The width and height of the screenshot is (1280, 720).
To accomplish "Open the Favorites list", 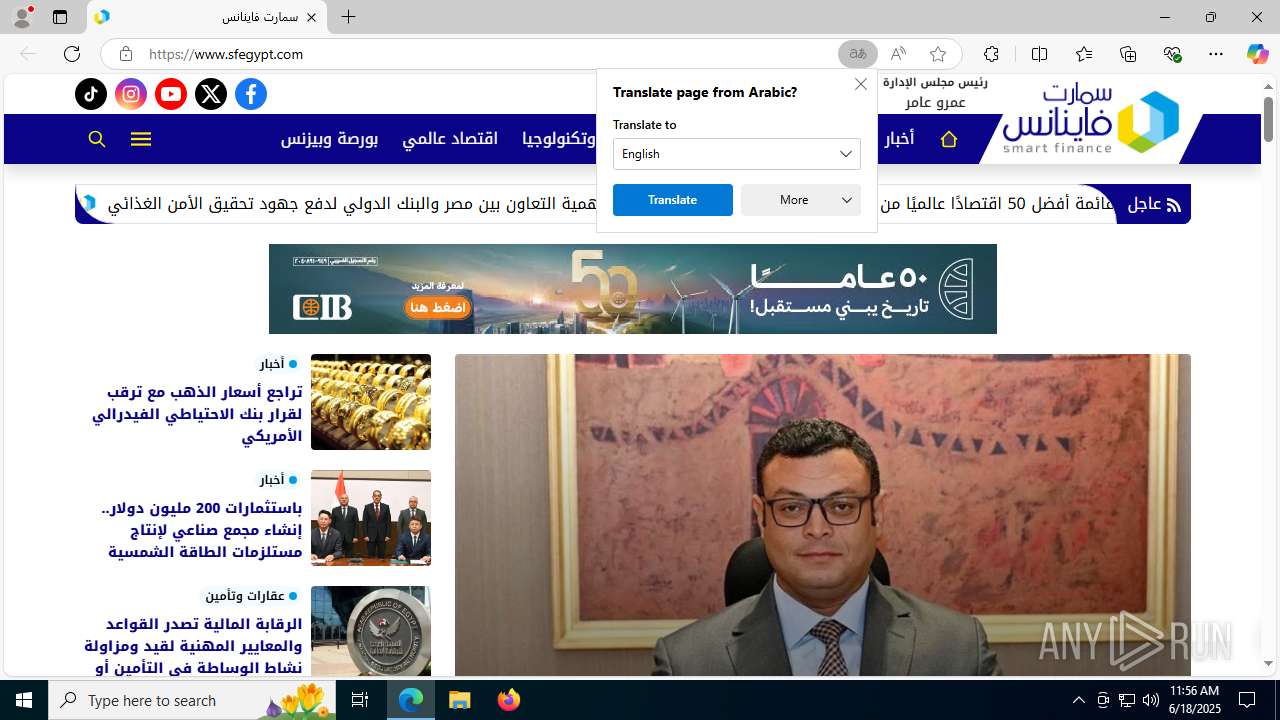I will click(1084, 54).
